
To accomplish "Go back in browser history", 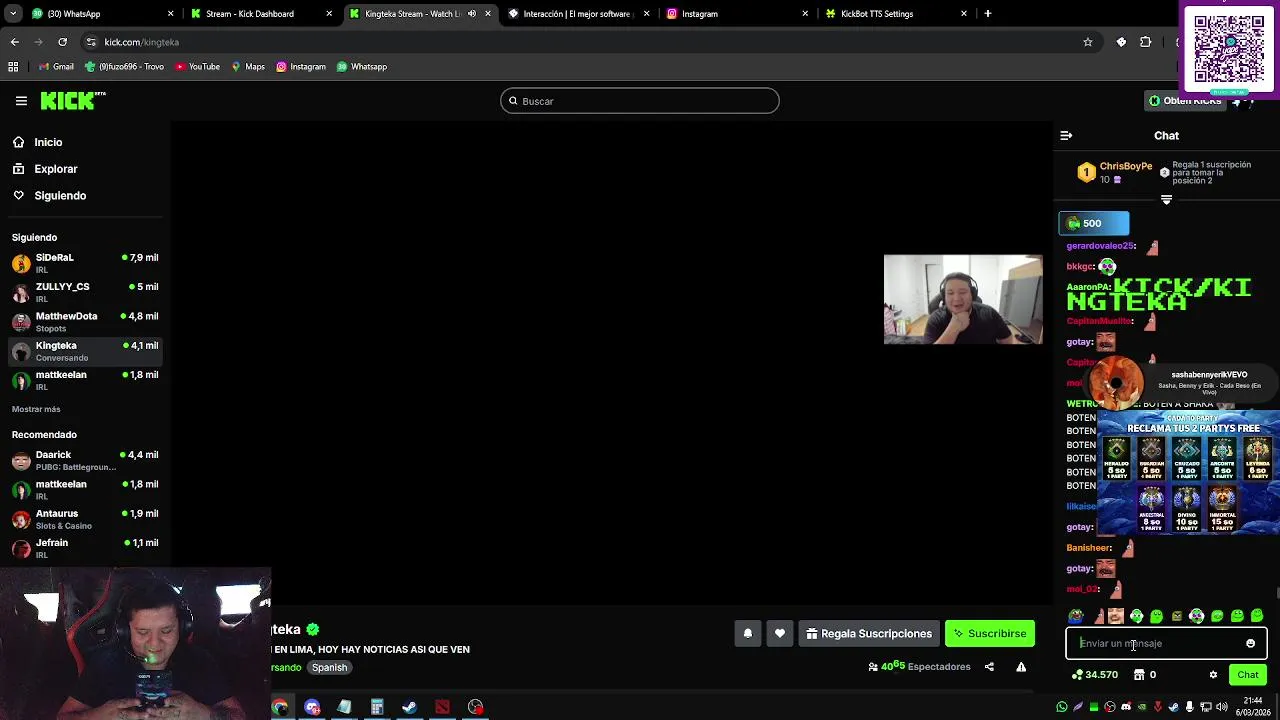I will point(14,42).
